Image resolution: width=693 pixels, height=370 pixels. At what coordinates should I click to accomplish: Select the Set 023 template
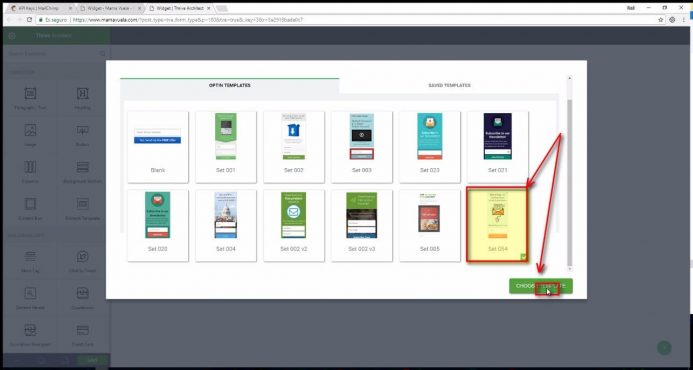(430, 146)
